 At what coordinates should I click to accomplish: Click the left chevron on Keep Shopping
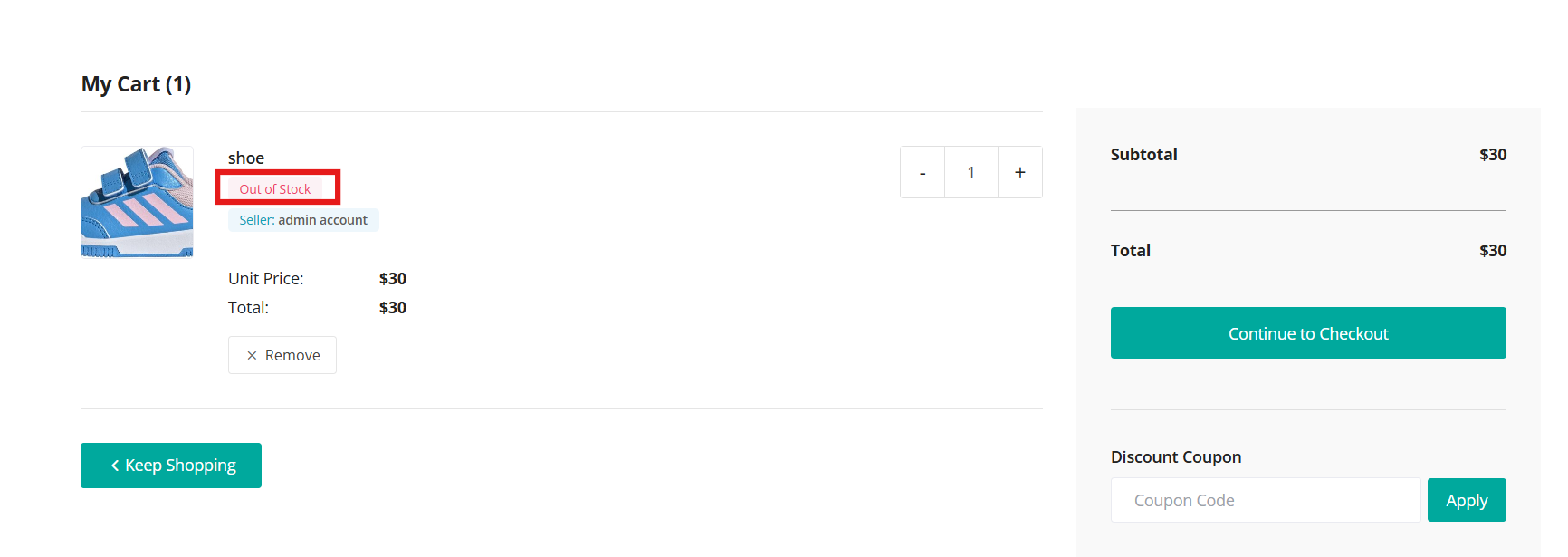[115, 466]
